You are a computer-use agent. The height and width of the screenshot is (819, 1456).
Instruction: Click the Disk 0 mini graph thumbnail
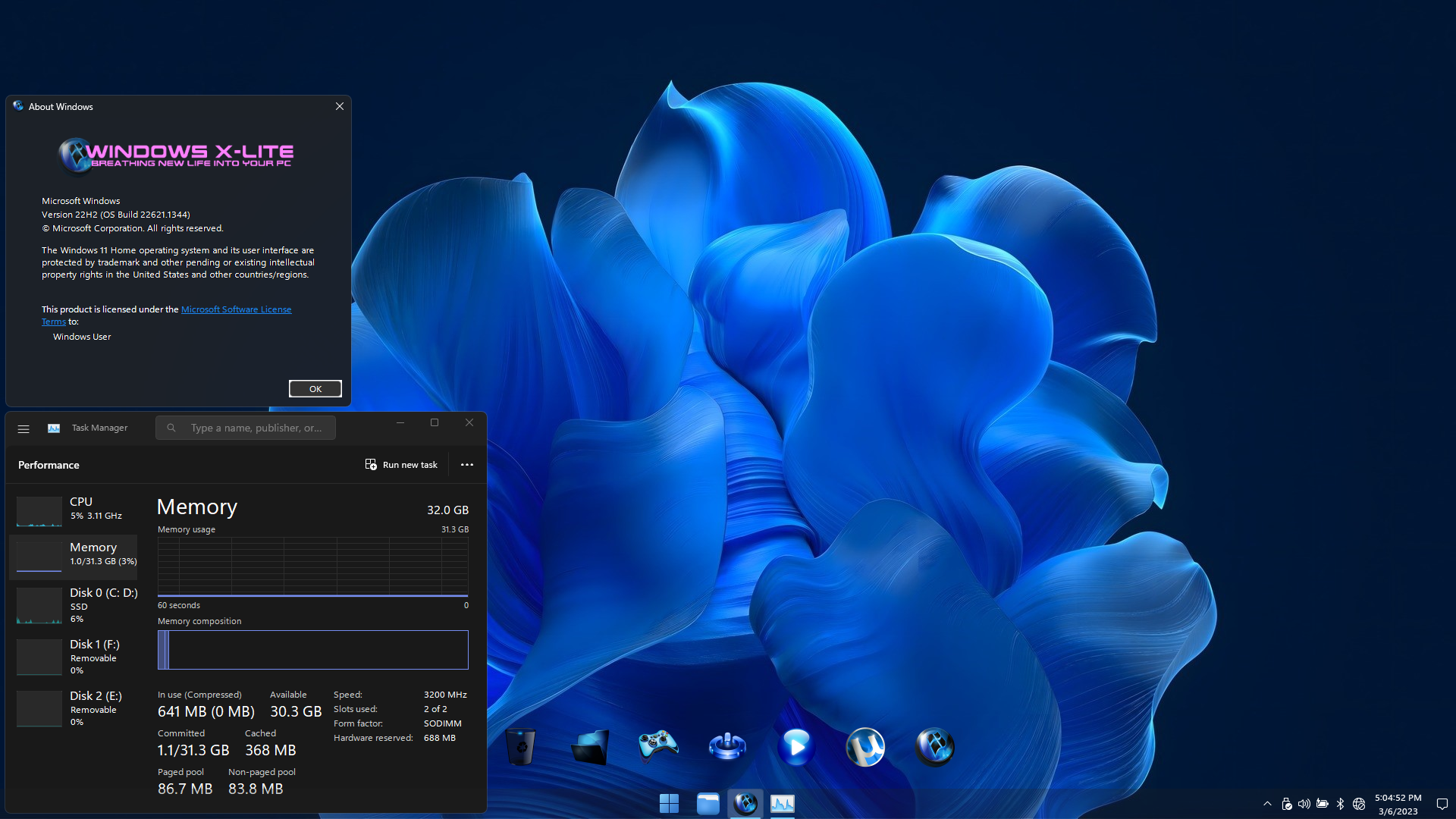click(x=39, y=605)
